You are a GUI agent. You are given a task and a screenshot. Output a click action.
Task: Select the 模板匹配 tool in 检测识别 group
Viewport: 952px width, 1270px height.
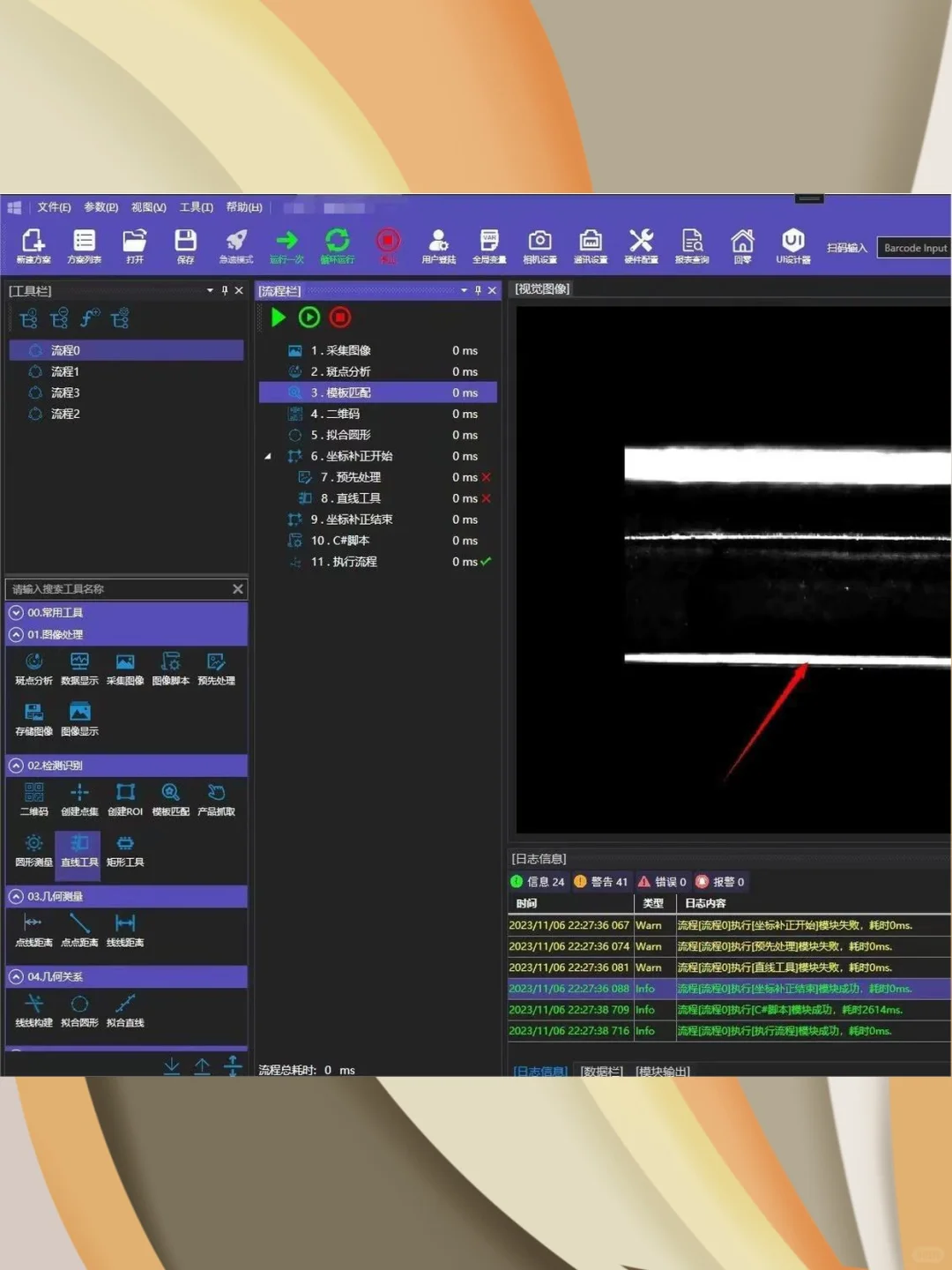171,800
